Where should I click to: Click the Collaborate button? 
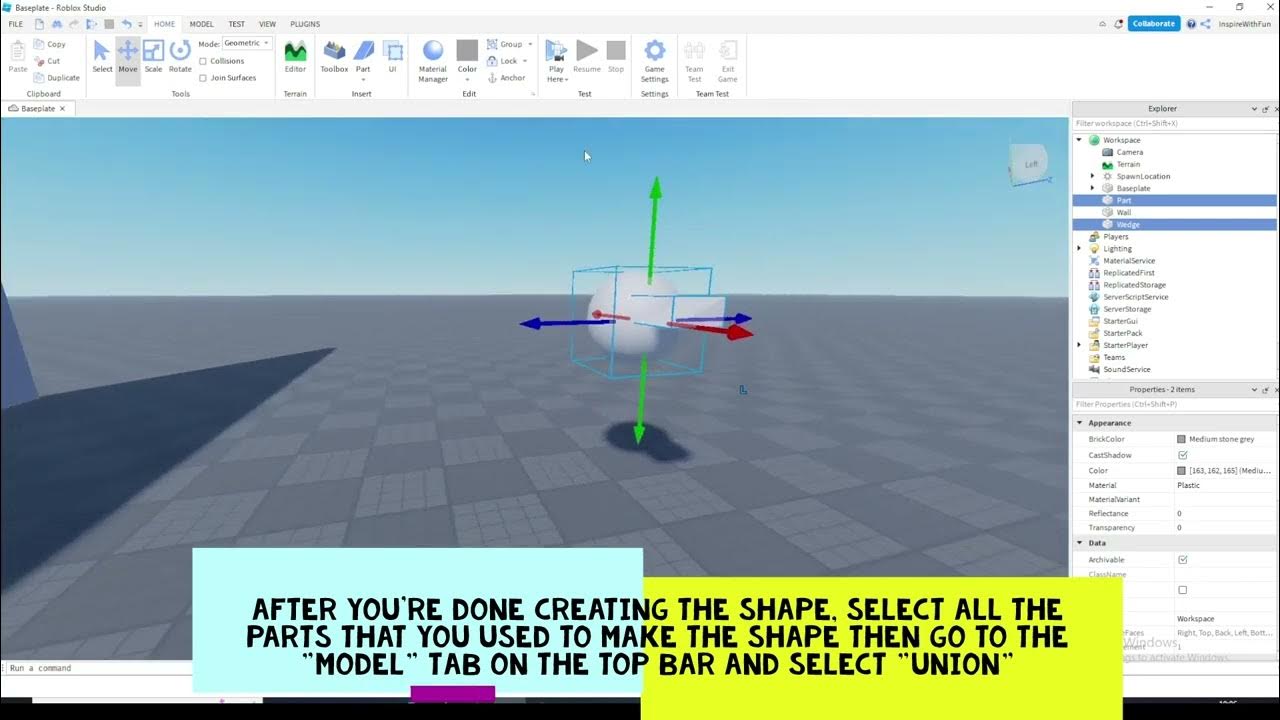point(1154,24)
